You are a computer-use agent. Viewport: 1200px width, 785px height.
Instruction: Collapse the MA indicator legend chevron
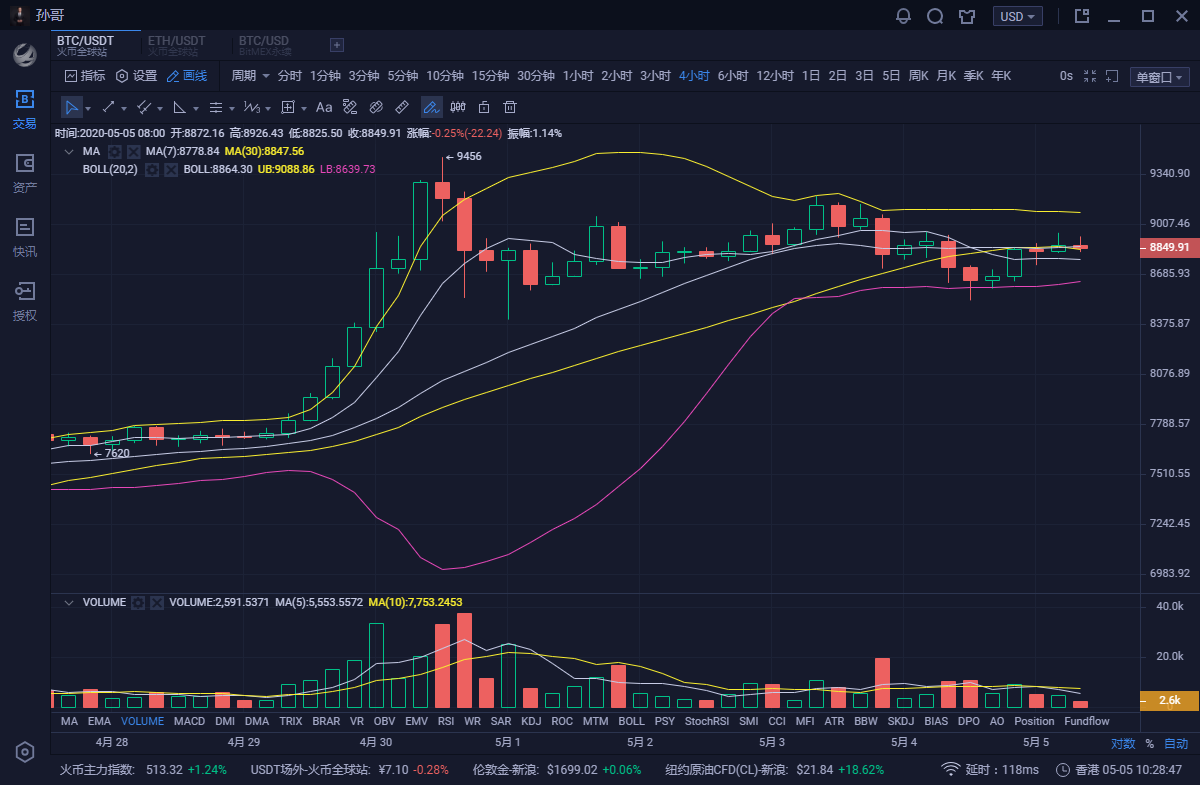pos(68,151)
